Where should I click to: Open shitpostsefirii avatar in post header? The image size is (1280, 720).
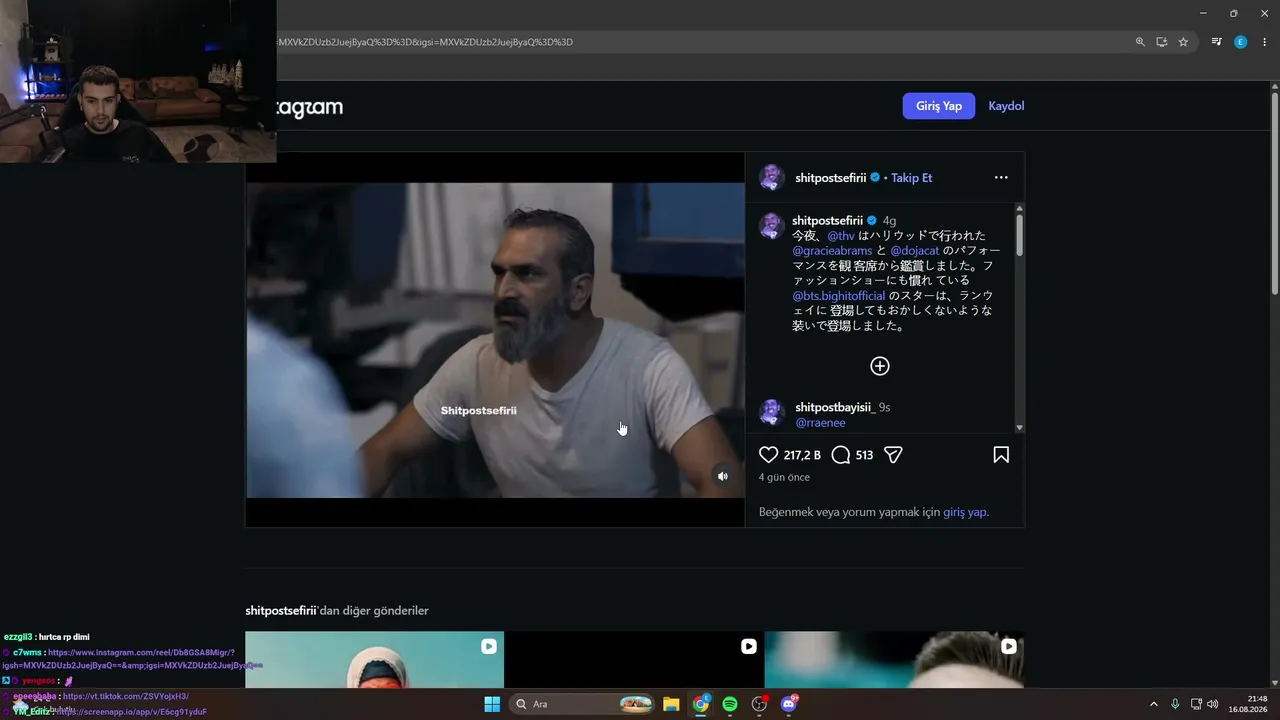771,178
